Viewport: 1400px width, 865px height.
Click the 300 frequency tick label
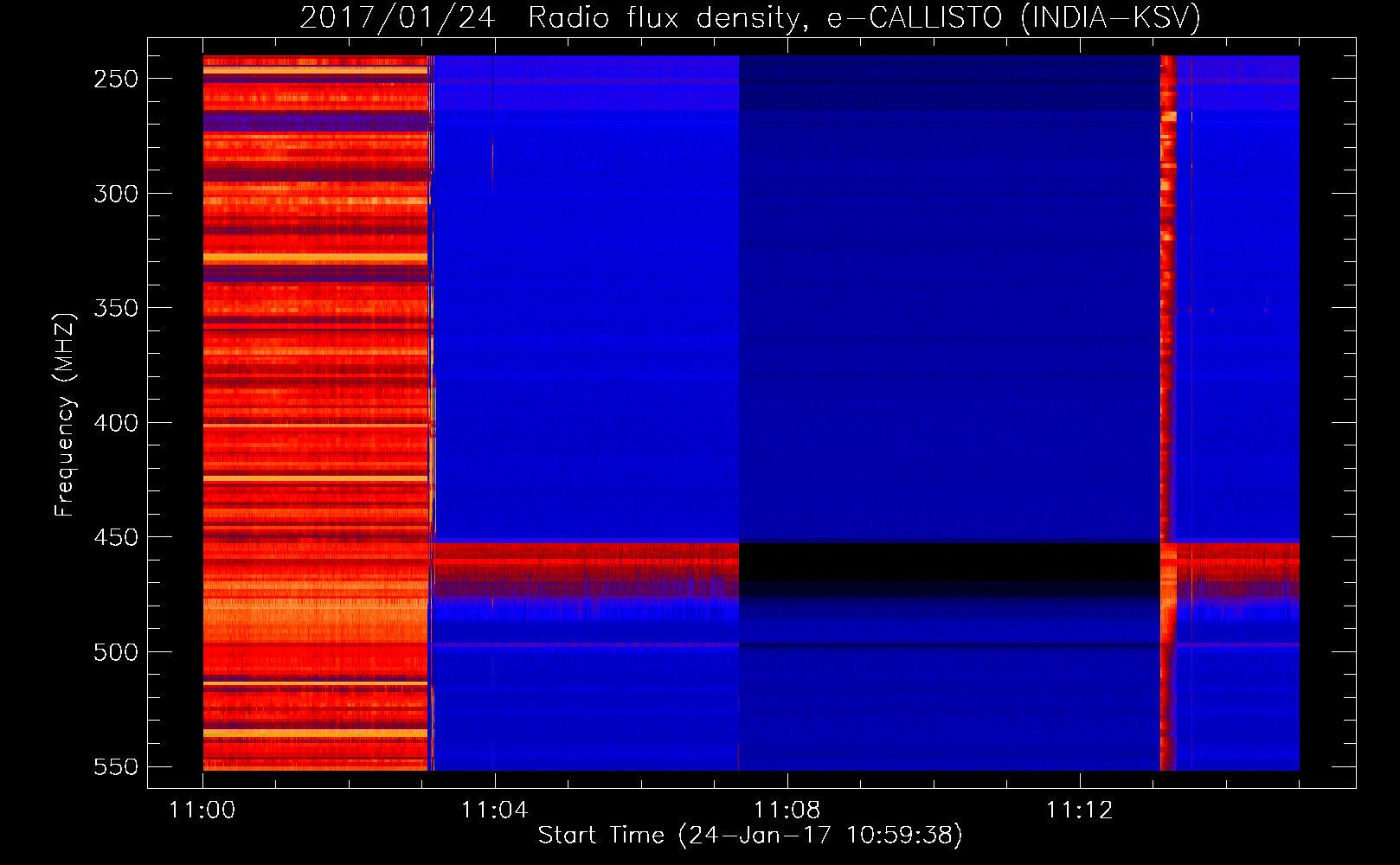pyautogui.click(x=116, y=194)
